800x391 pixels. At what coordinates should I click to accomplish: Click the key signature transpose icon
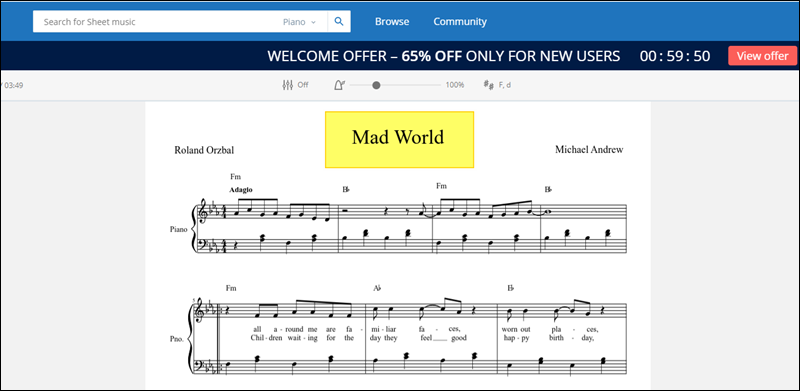pyautogui.click(x=488, y=85)
